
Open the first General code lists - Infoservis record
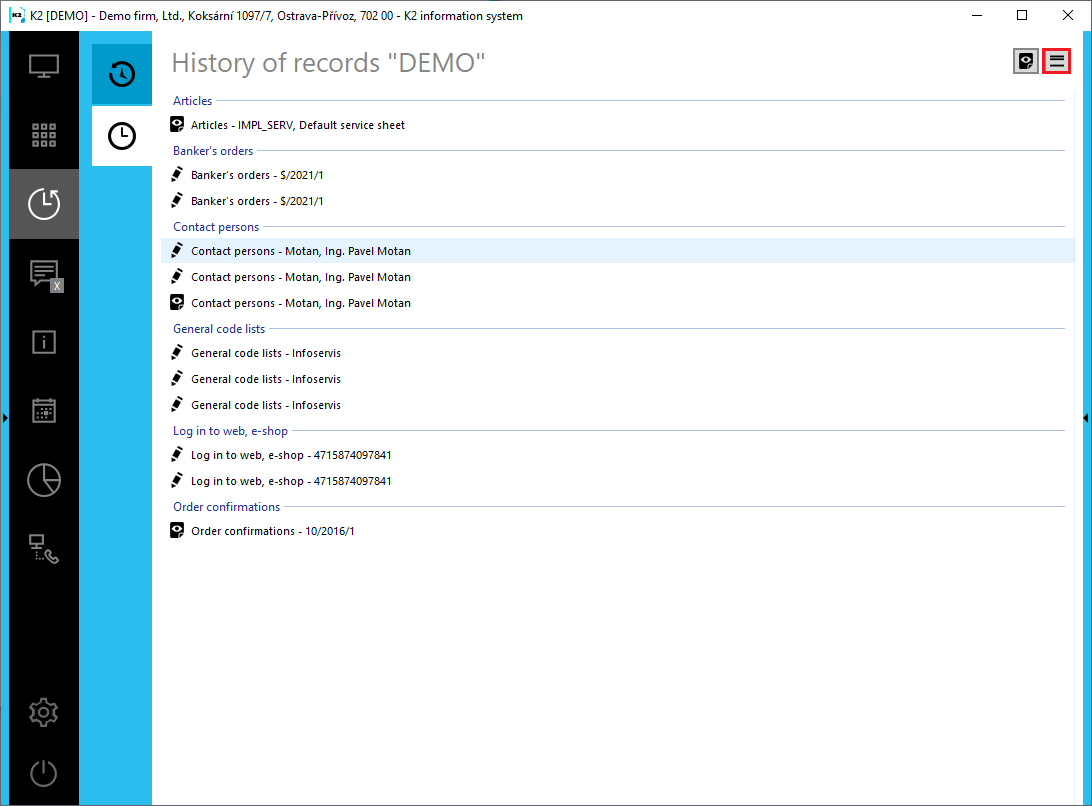(x=266, y=353)
